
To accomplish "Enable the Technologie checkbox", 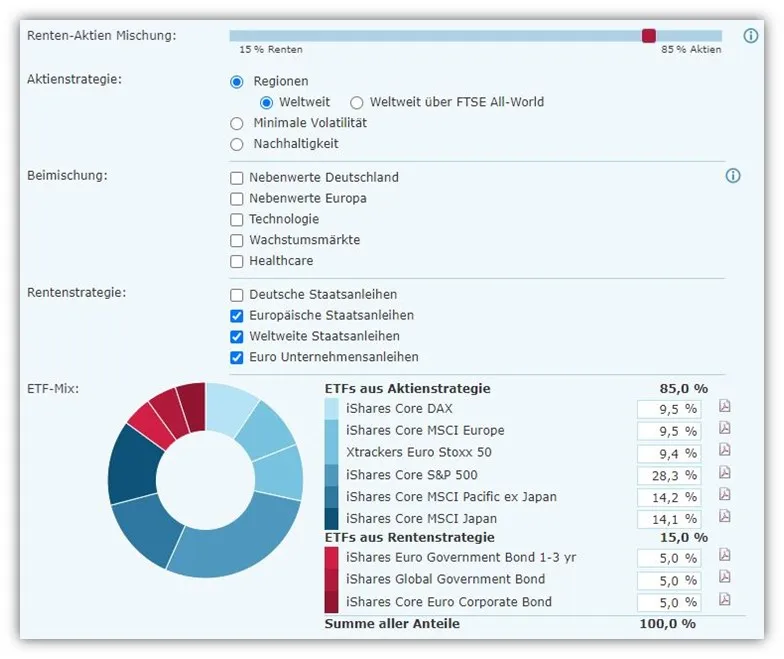I will (x=237, y=220).
